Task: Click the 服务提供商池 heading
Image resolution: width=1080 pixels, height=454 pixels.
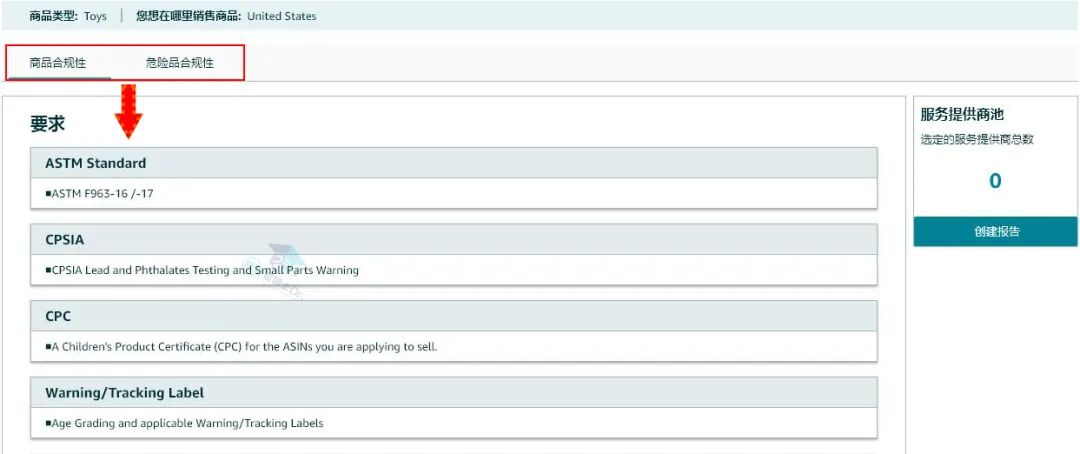Action: [x=962, y=114]
